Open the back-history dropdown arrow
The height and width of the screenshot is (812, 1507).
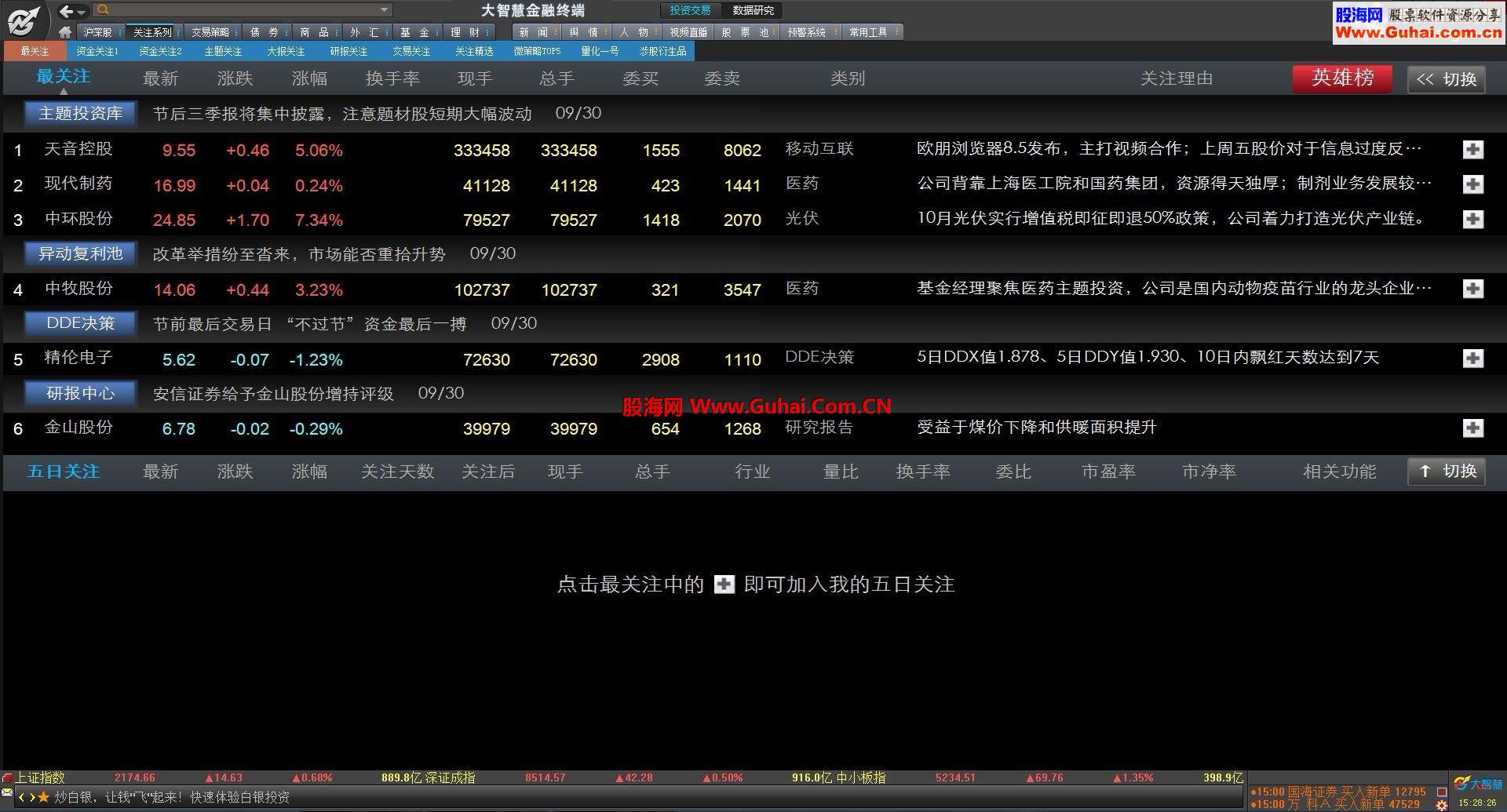point(81,12)
